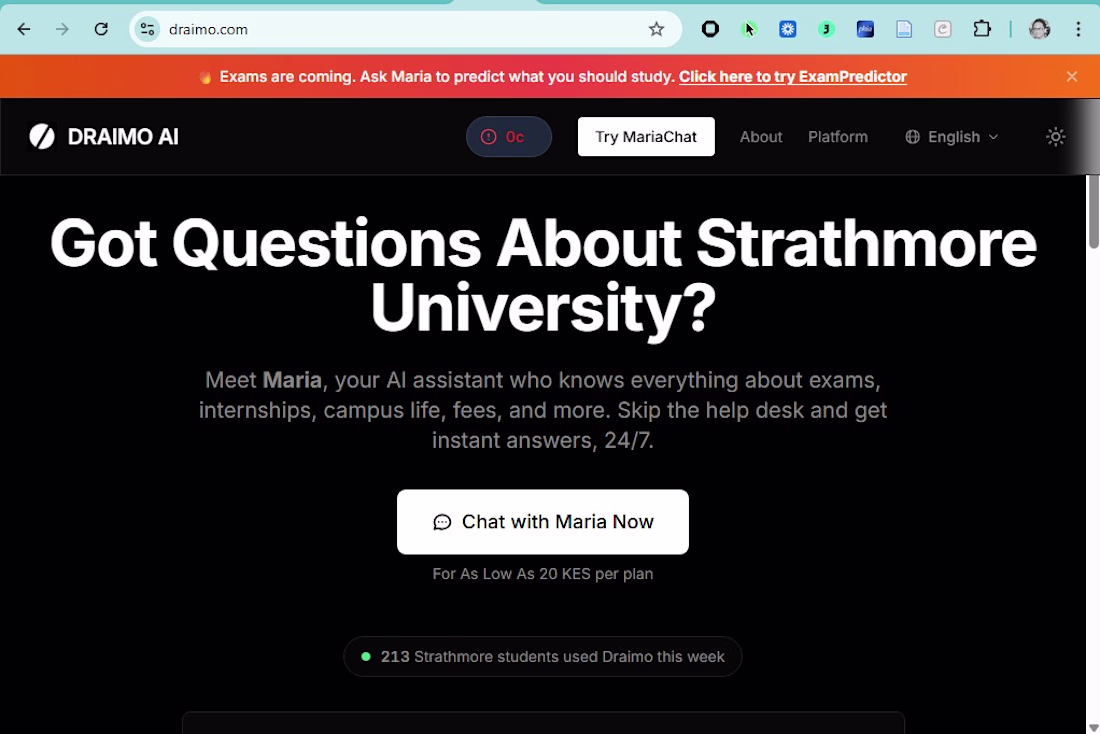Click the 0c credits indicator

(509, 137)
